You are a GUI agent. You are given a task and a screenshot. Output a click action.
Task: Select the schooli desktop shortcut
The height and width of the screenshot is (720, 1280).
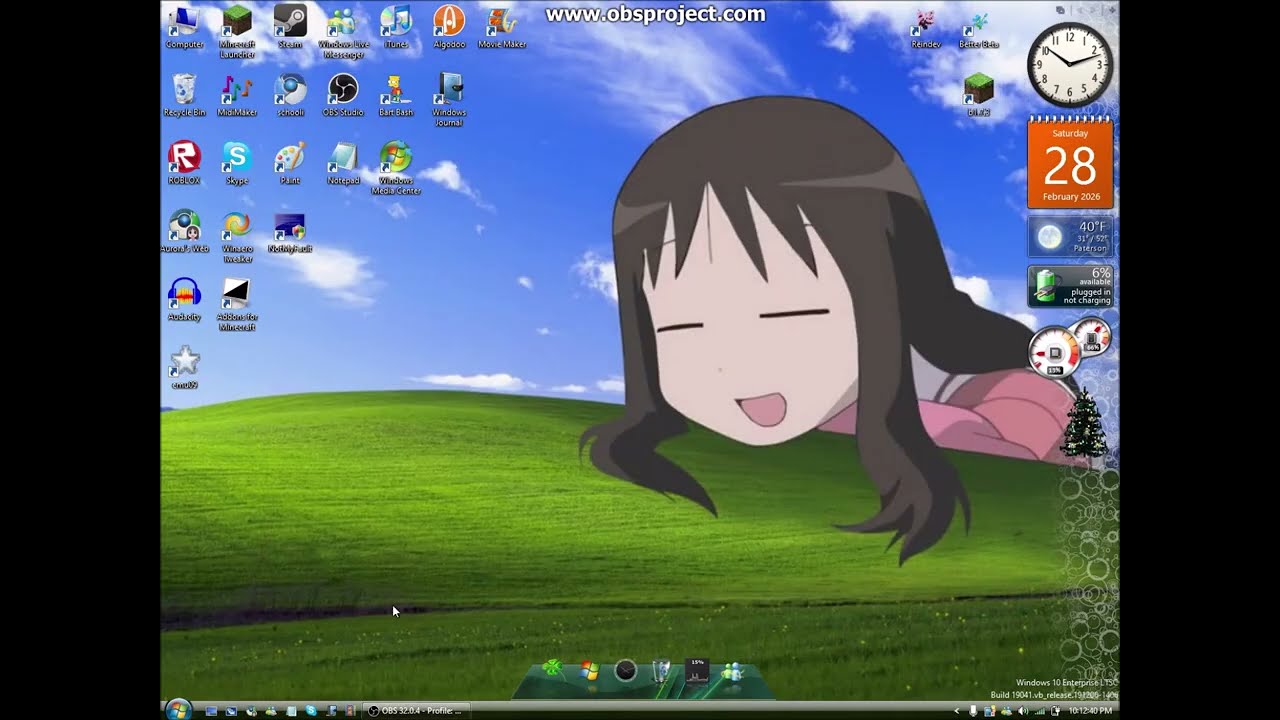(290, 95)
